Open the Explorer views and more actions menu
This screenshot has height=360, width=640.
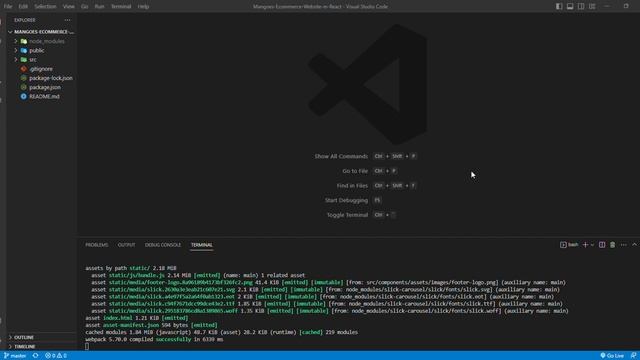tap(67, 20)
